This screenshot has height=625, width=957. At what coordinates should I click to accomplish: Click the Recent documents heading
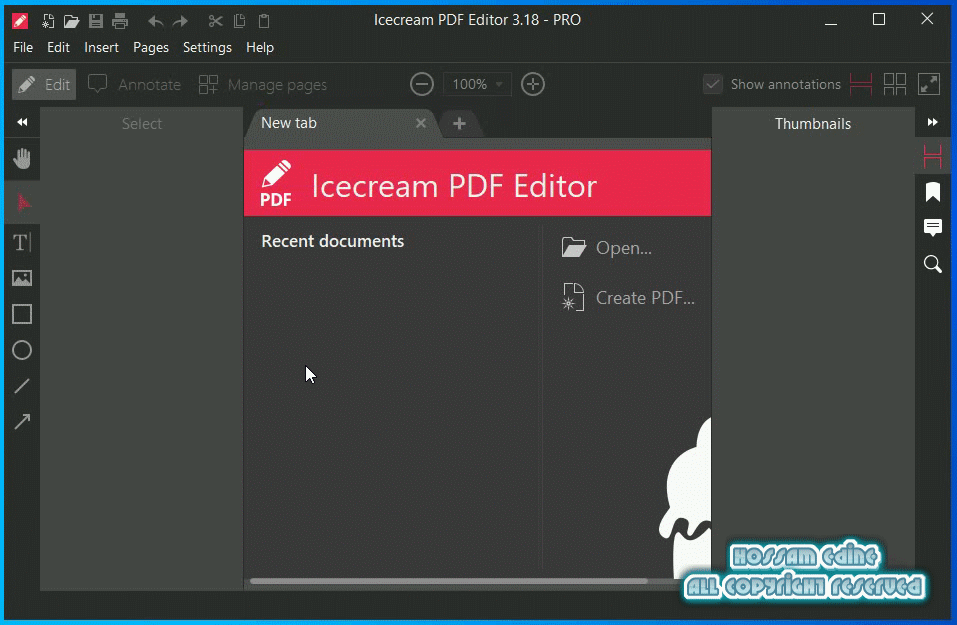coord(333,241)
